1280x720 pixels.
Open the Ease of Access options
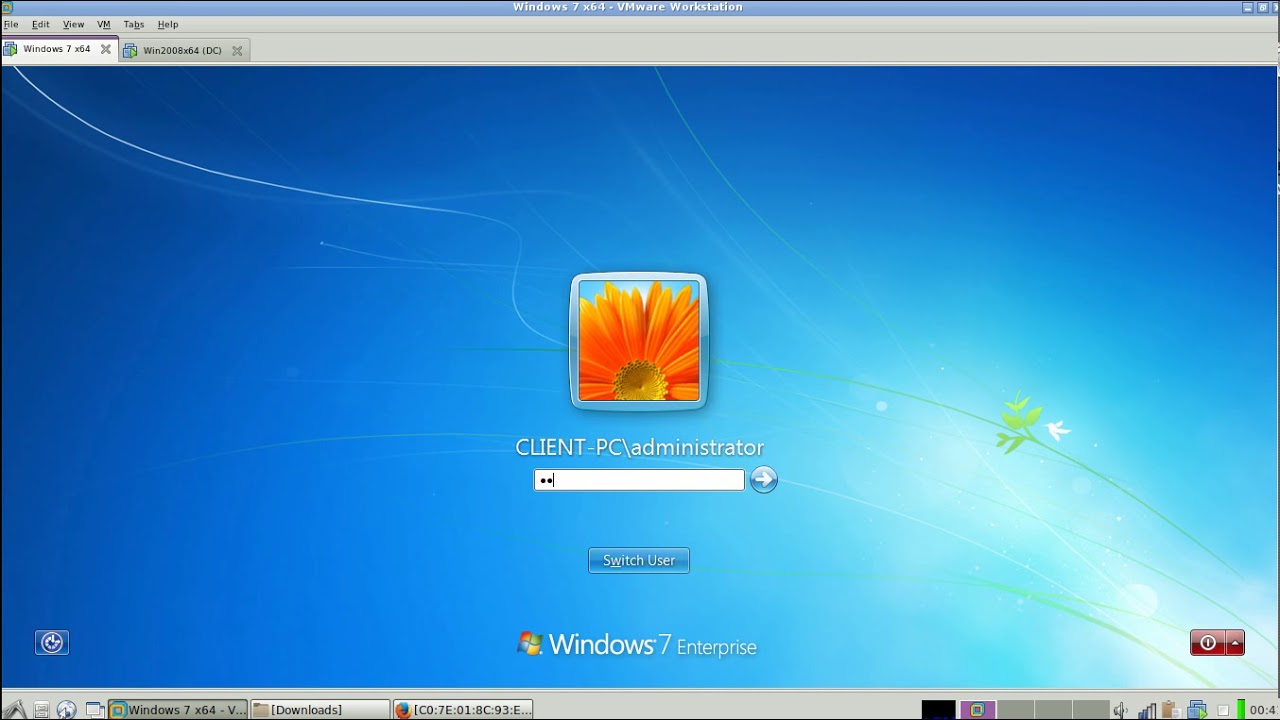(x=52, y=642)
